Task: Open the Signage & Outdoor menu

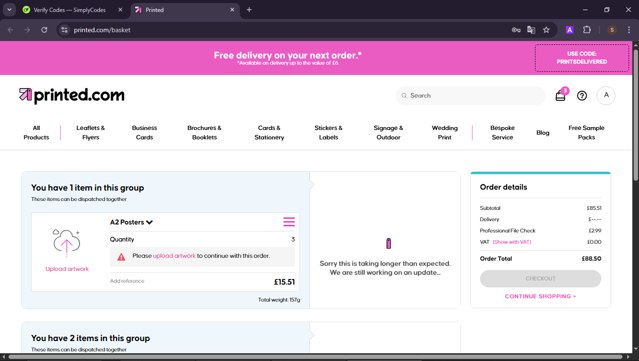Action: tap(388, 132)
